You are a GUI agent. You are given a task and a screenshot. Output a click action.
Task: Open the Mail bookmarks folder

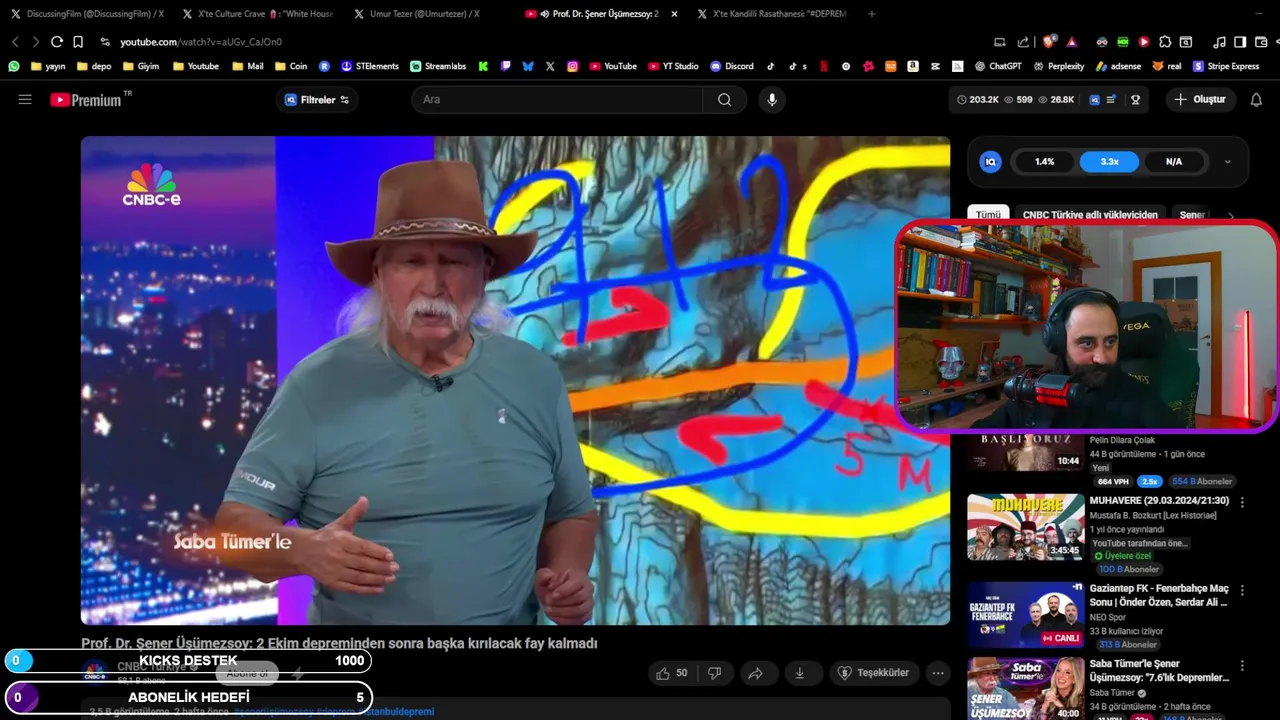(x=248, y=66)
